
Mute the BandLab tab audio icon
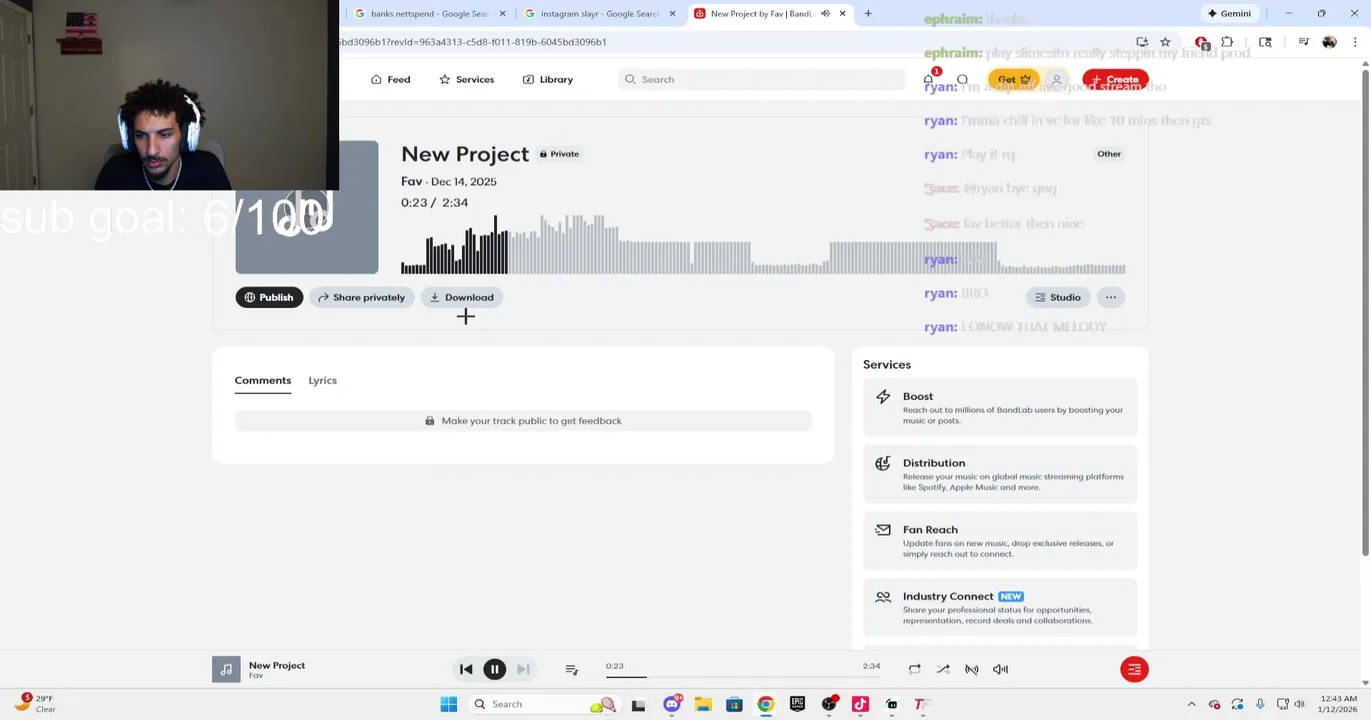coord(824,14)
